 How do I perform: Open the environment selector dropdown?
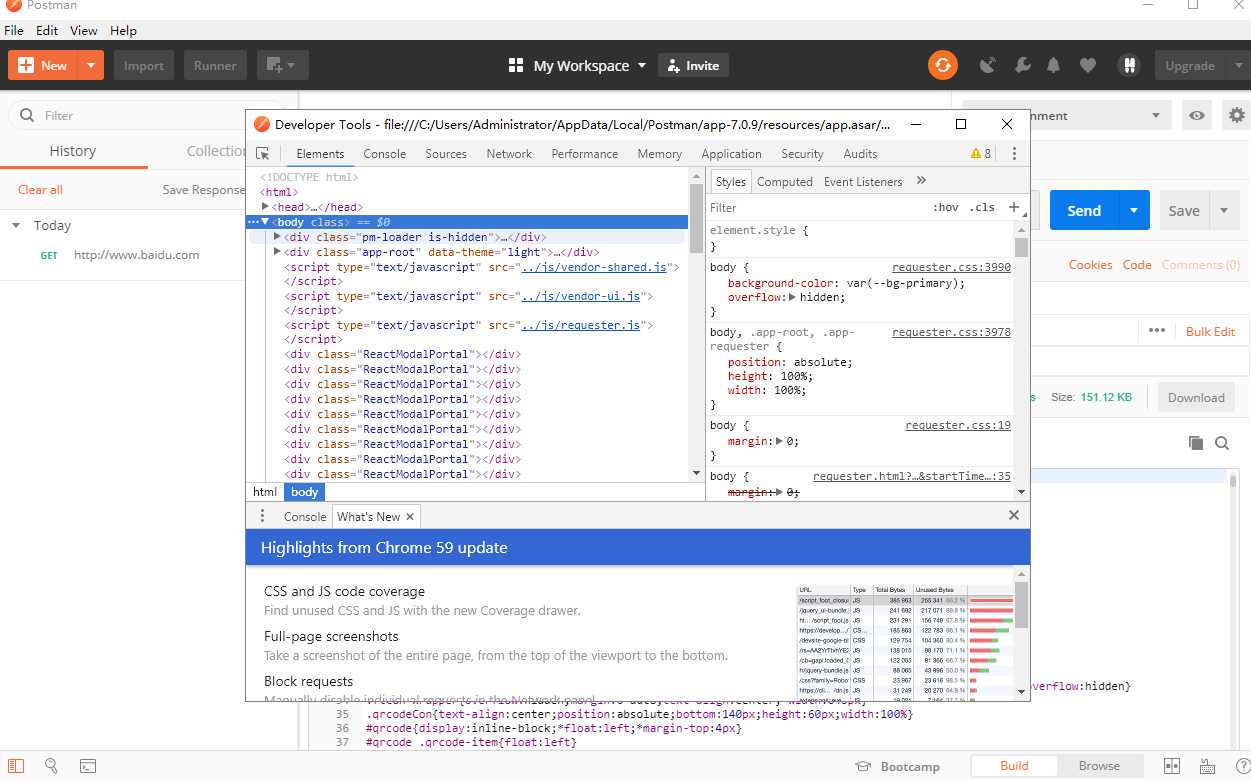(1067, 116)
